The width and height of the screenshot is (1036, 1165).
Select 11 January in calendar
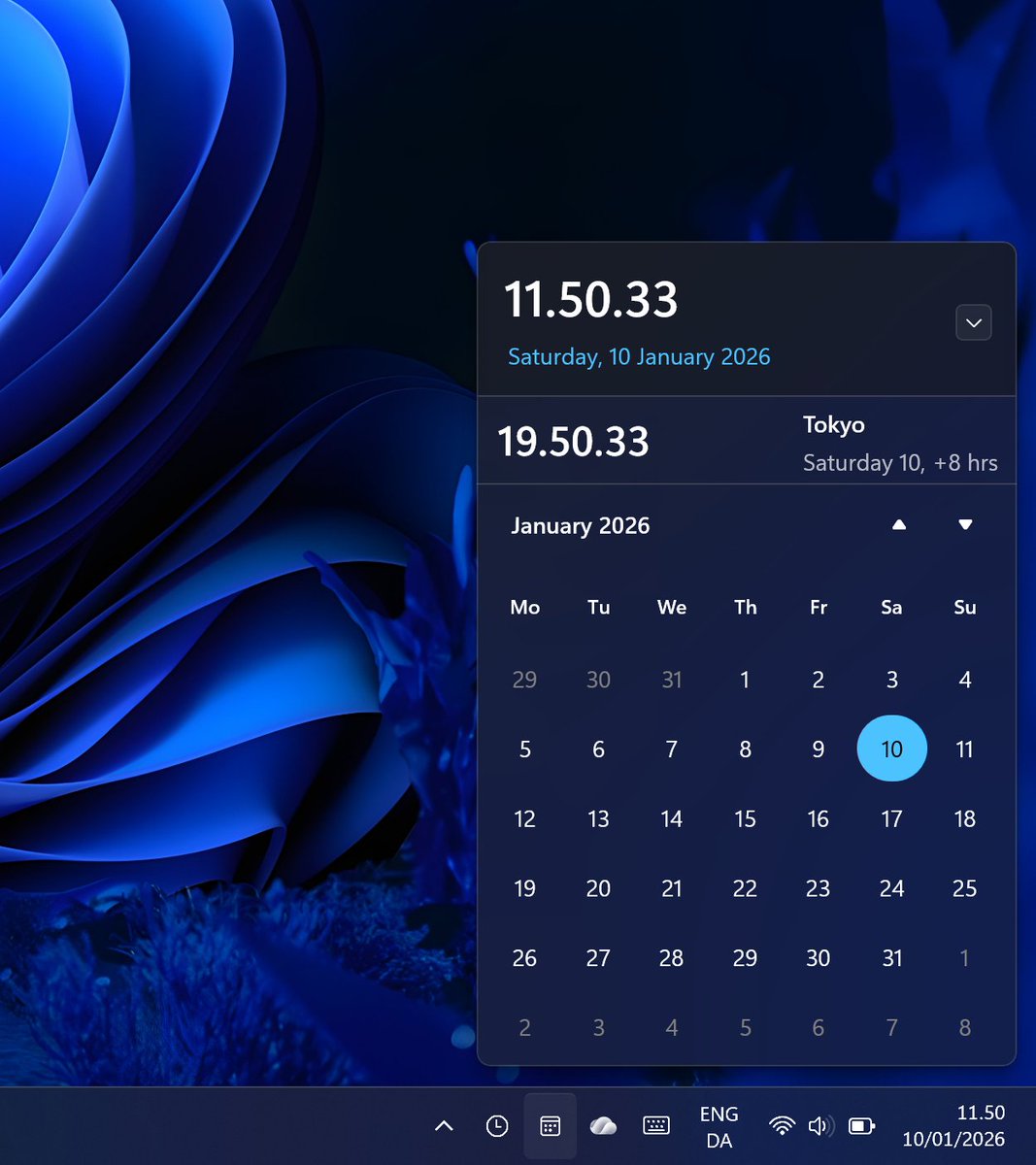(x=965, y=749)
